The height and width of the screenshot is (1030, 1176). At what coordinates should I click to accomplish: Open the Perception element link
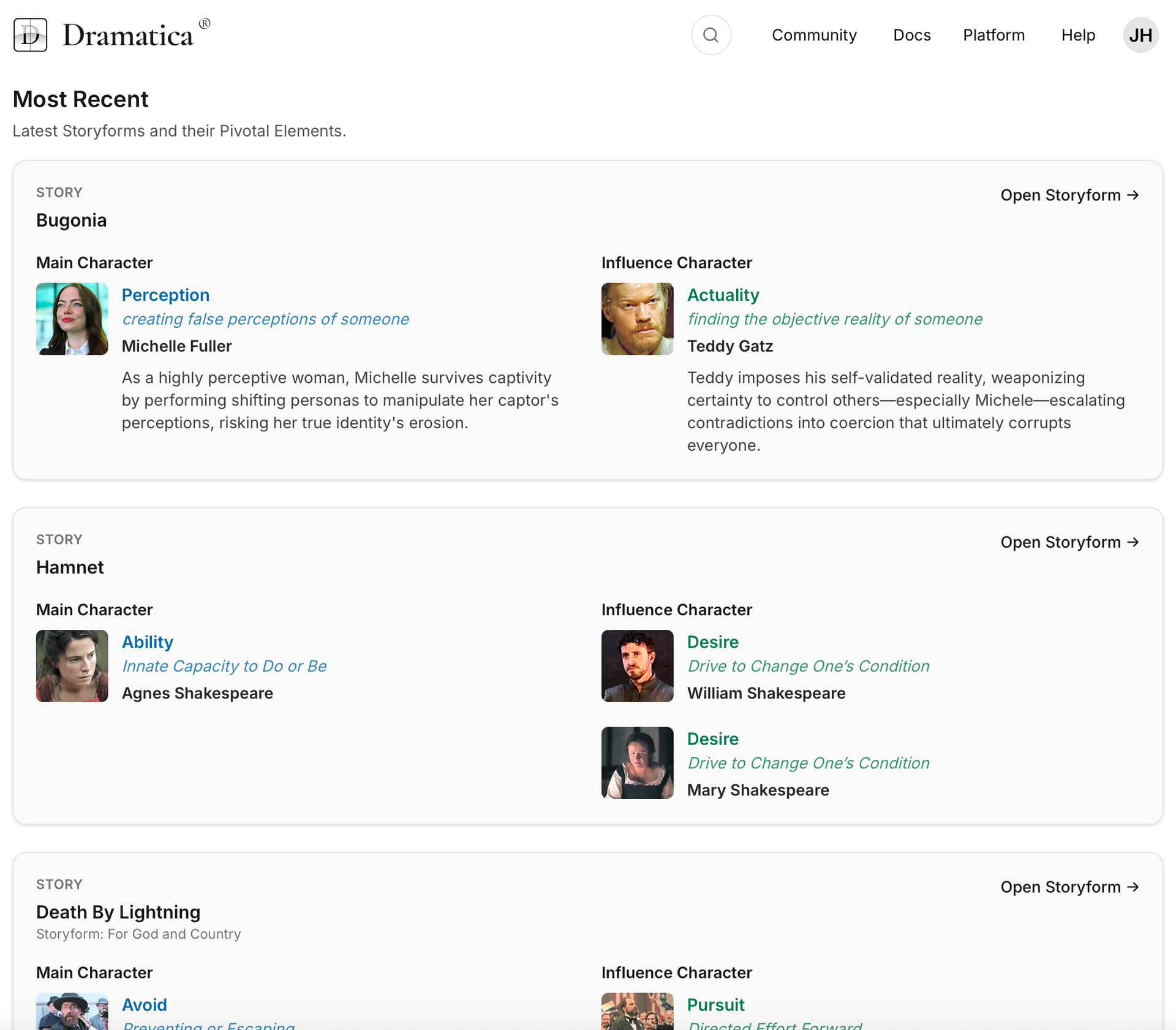tap(165, 295)
